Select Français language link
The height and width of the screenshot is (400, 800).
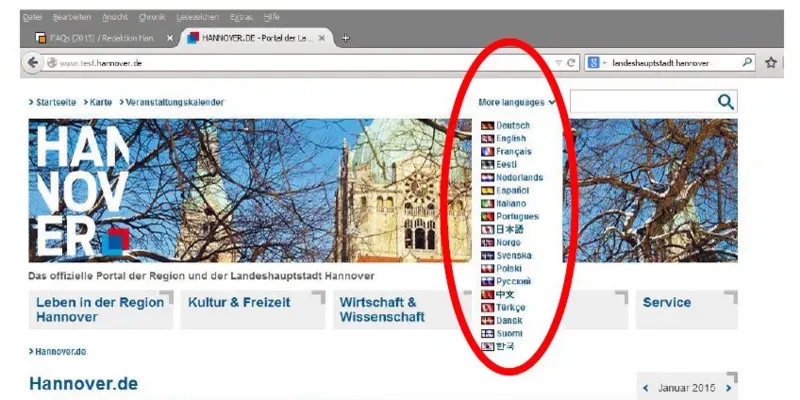click(514, 152)
